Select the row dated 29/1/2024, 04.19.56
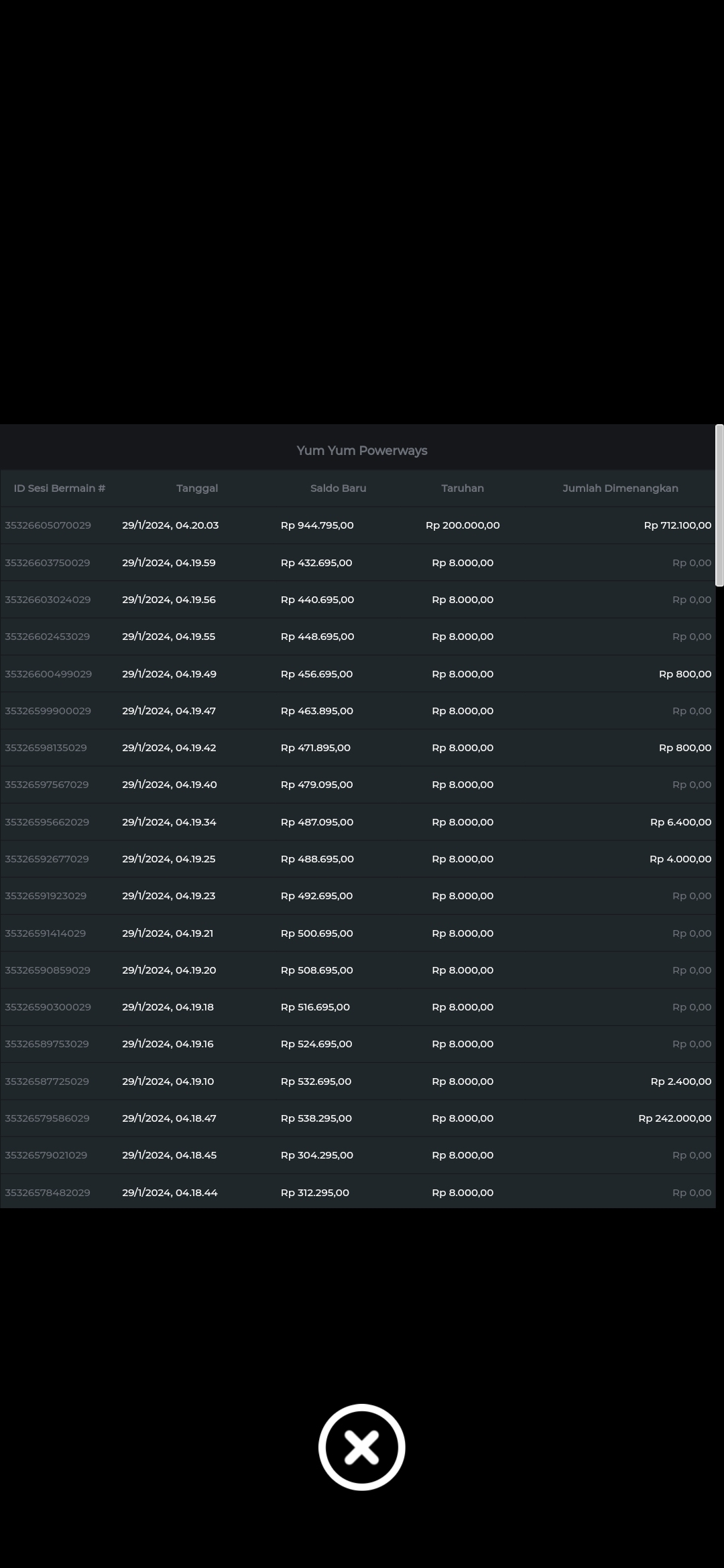724x1568 pixels. [x=169, y=600]
